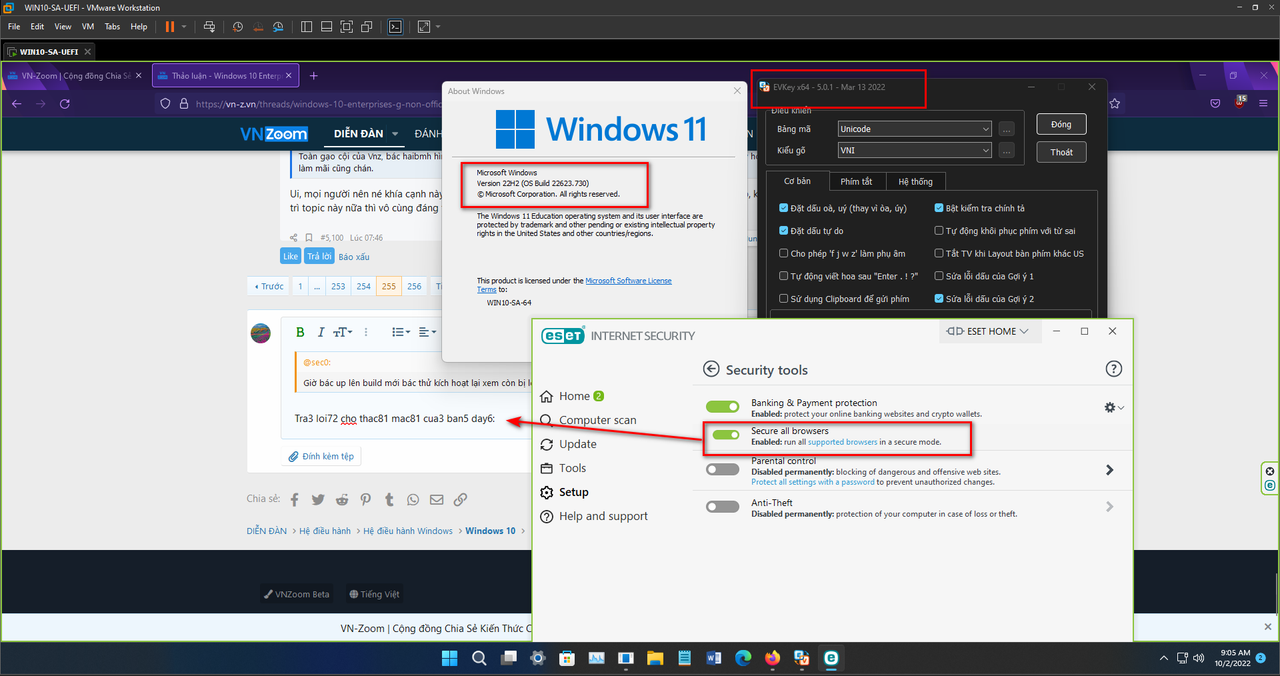1280x676 pixels.
Task: Toggle italic in the forum editor
Action: coord(320,332)
